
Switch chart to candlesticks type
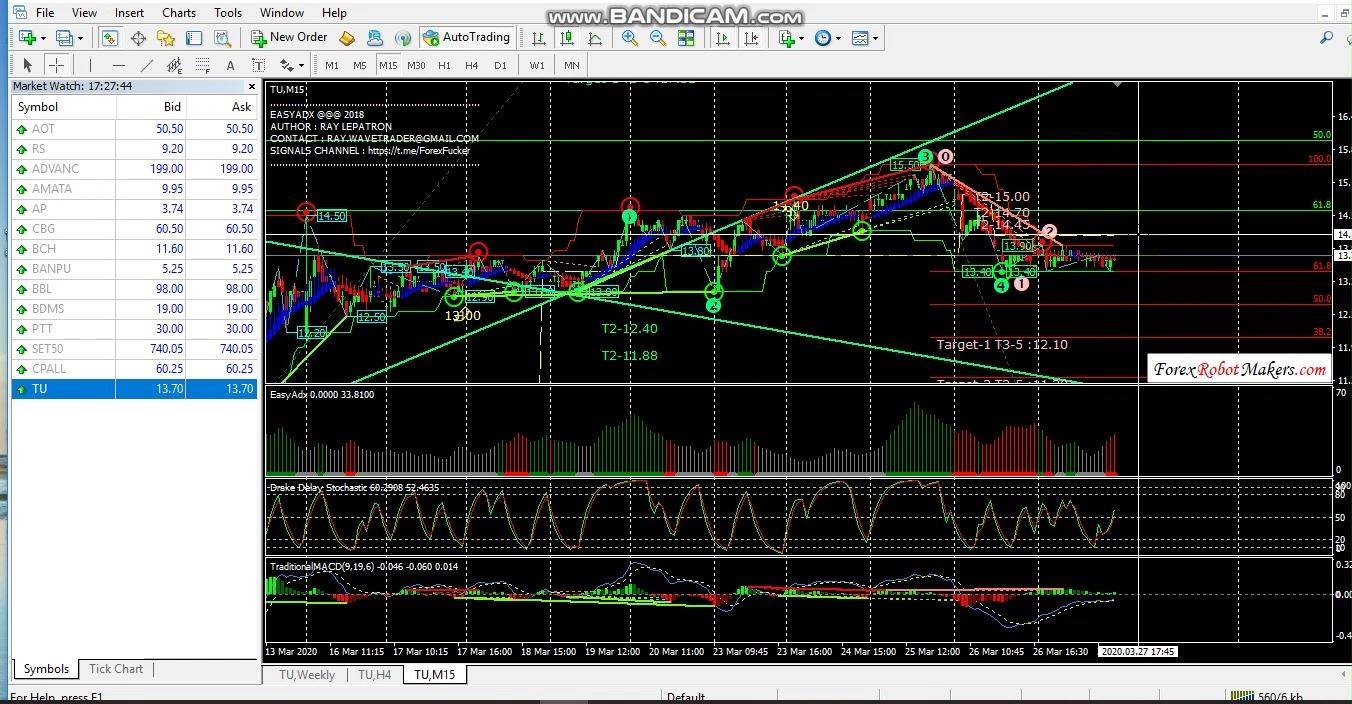point(567,38)
